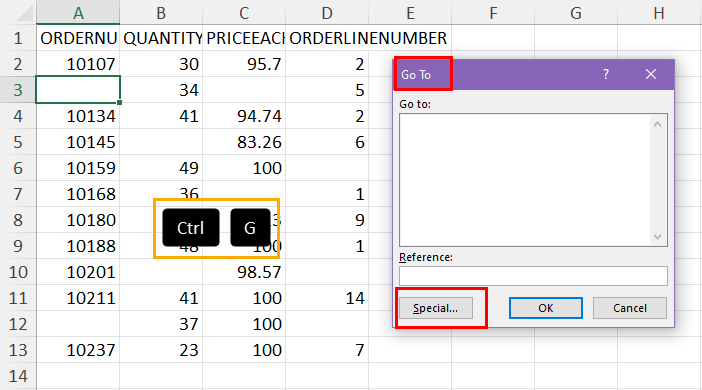Click quantity cell containing 23
702x390 pixels.
click(x=161, y=350)
